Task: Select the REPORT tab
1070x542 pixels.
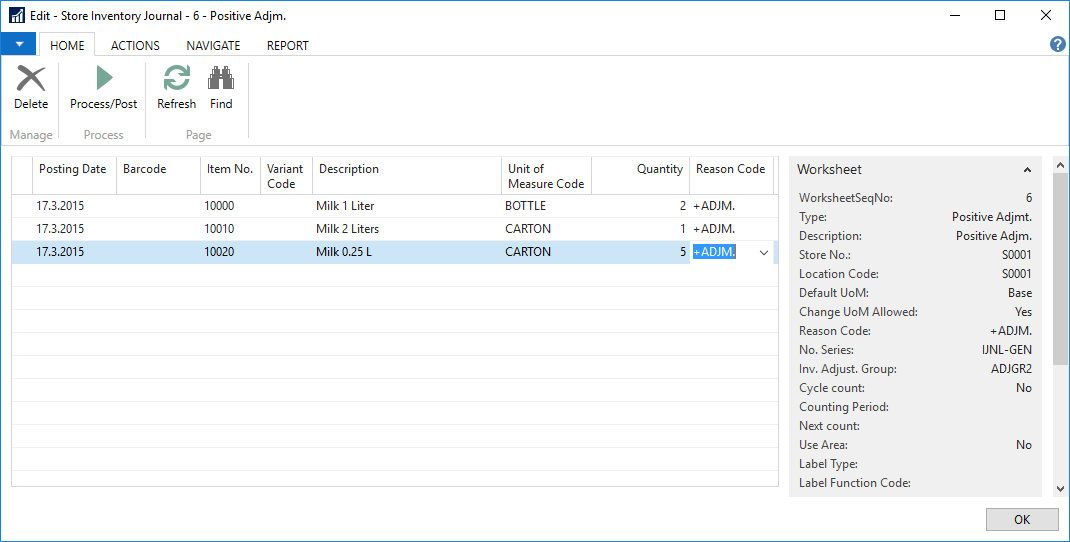Action: [x=287, y=45]
